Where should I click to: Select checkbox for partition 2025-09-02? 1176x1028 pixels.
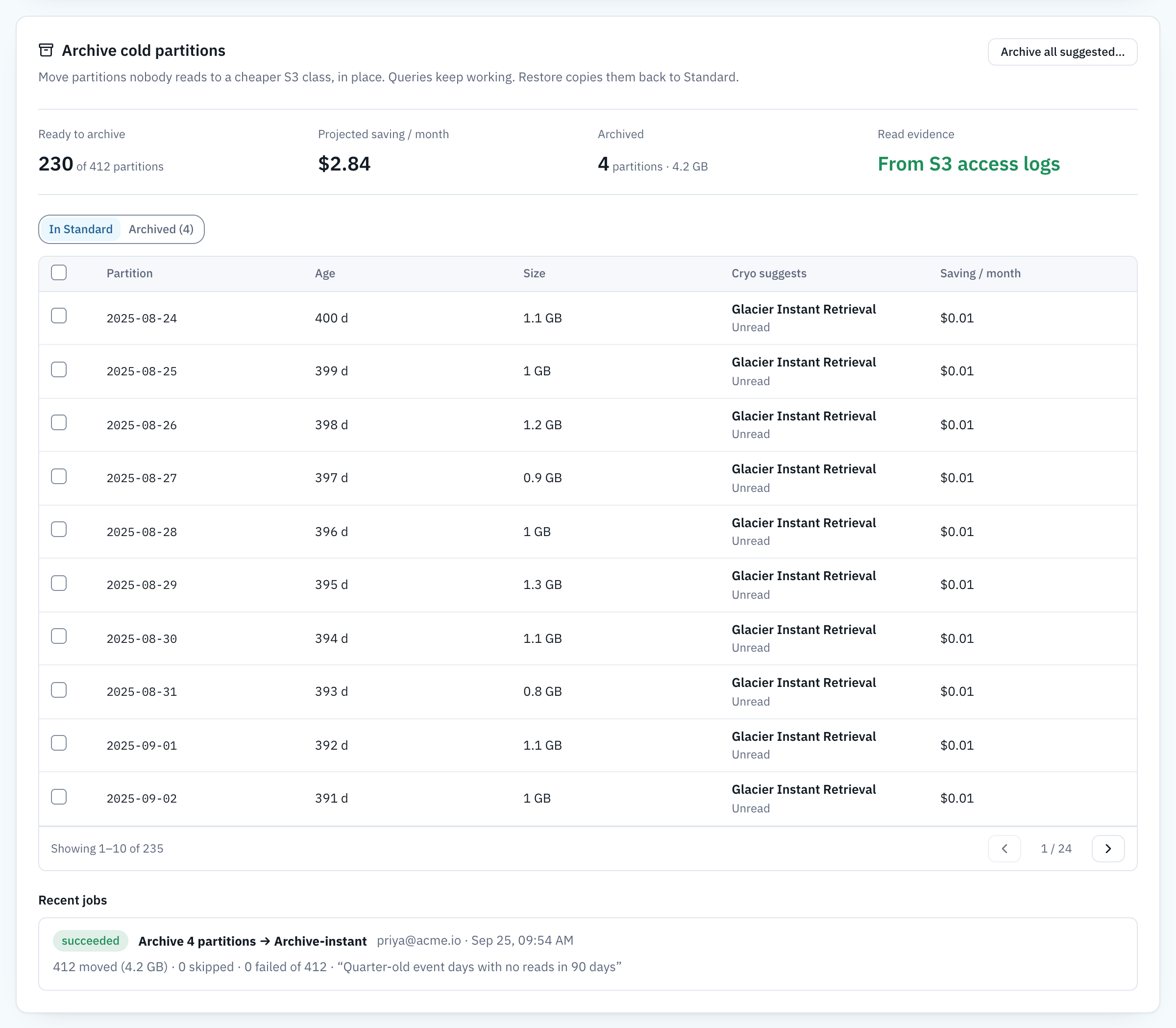[x=58, y=797]
